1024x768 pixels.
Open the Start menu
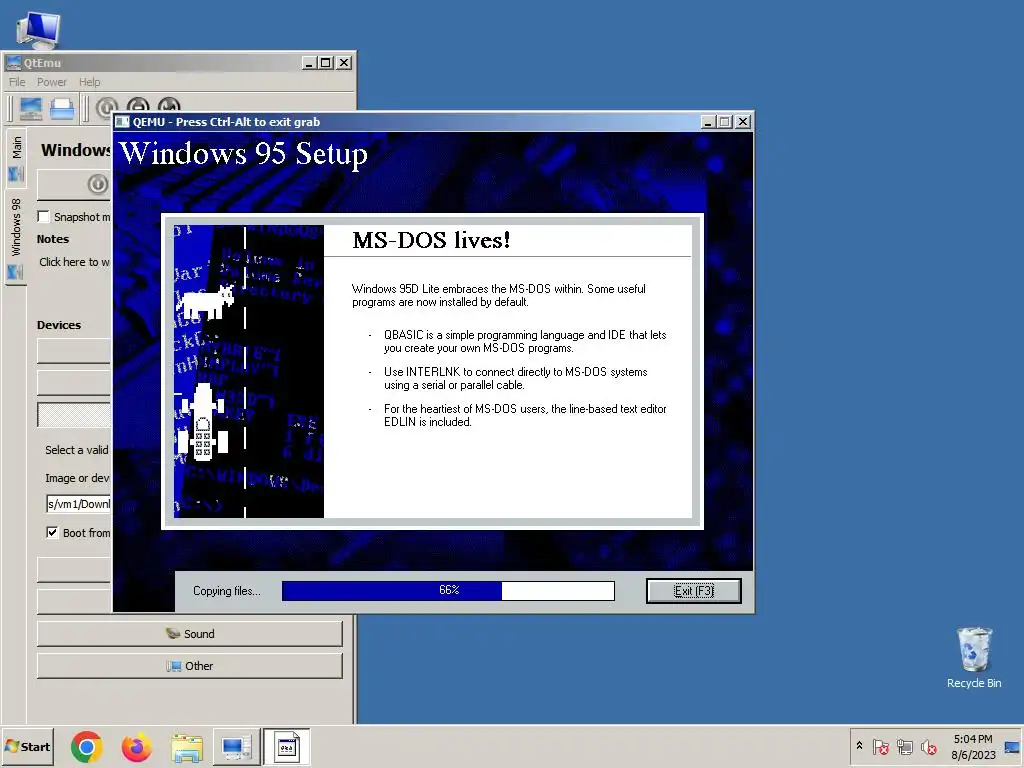(27, 746)
